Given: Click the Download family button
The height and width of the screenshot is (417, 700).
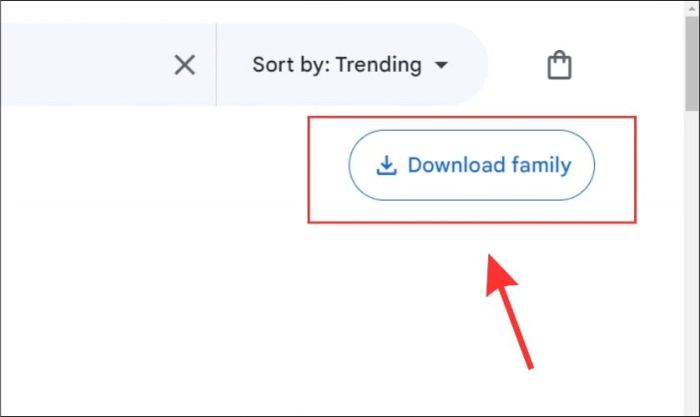Looking at the screenshot, I should coord(471,165).
